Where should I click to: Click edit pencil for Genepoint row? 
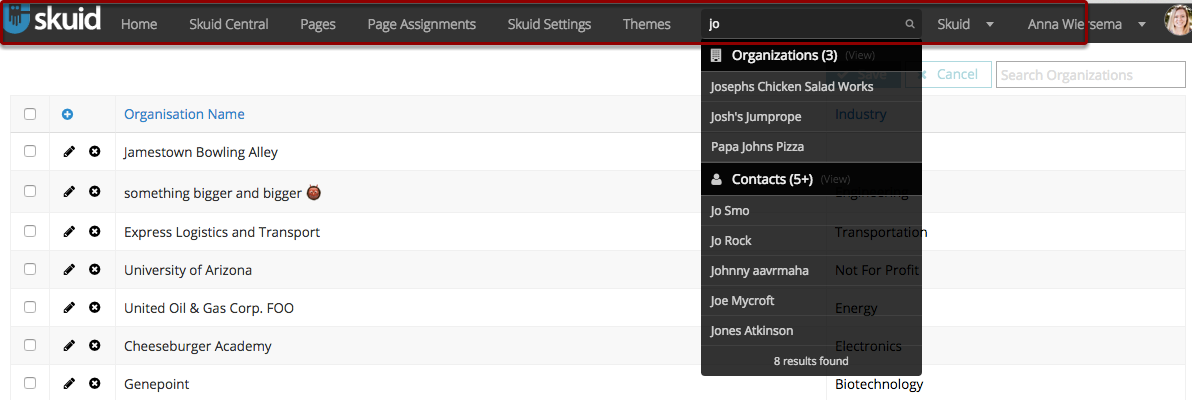click(x=69, y=383)
